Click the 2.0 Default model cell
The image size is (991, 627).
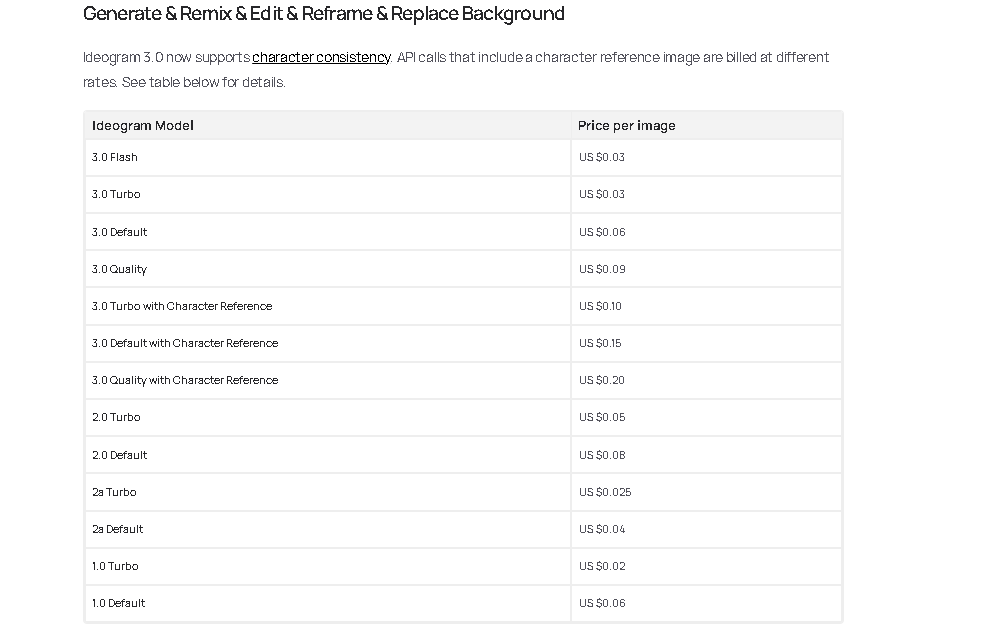pos(119,455)
